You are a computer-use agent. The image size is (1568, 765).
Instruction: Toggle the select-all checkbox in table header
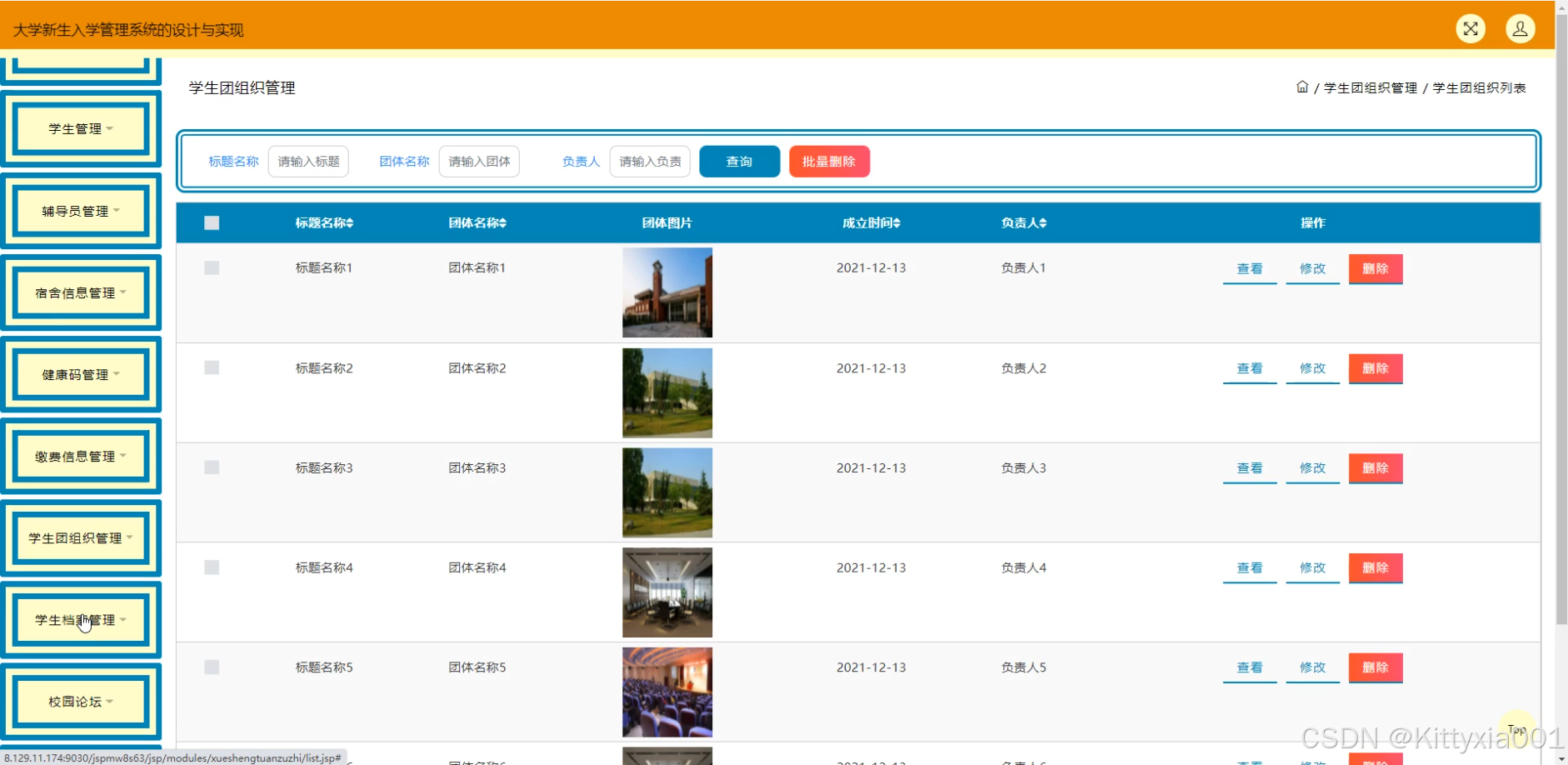[x=212, y=223]
